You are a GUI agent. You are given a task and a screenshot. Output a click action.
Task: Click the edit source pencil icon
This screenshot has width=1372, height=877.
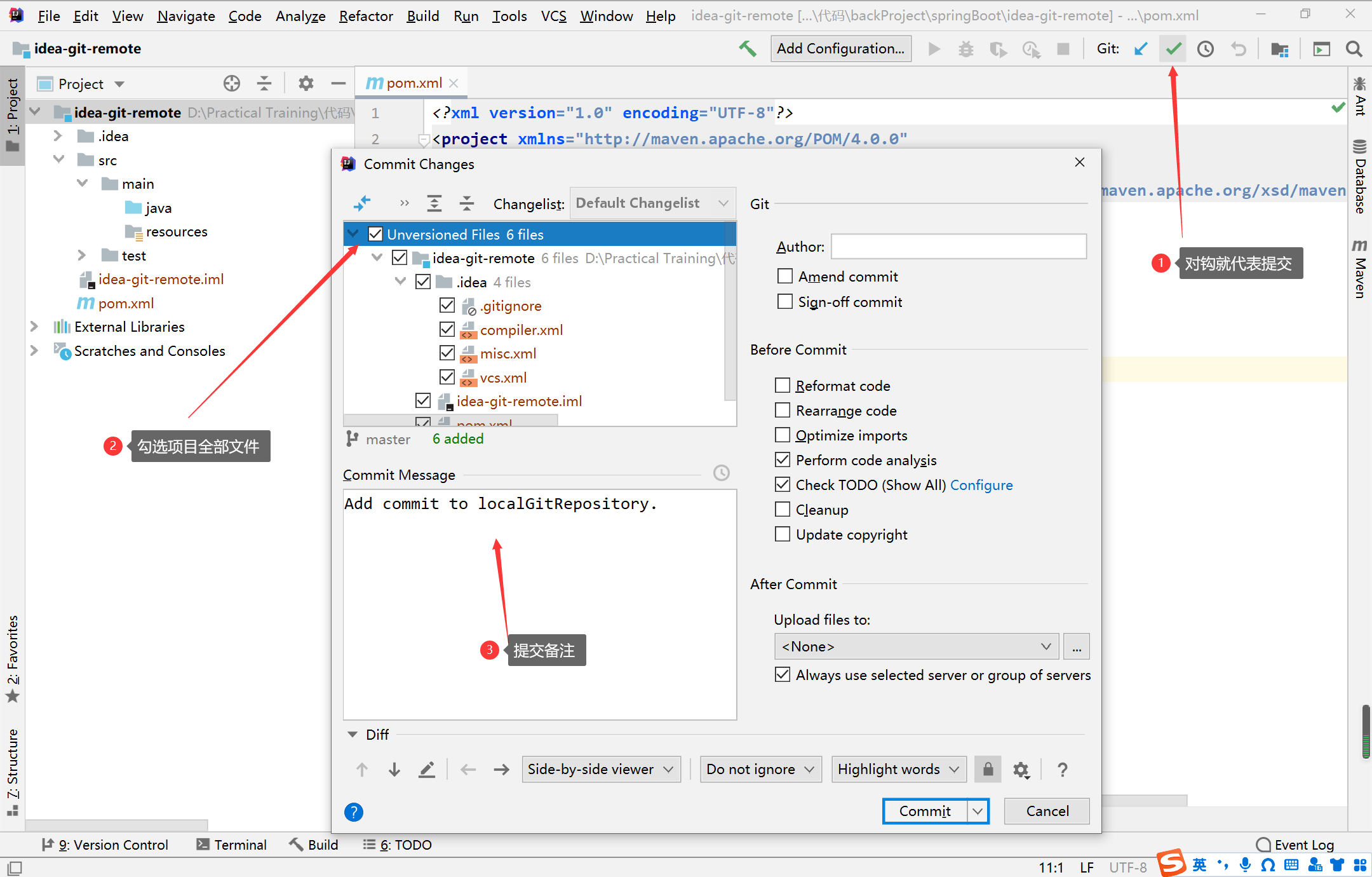coord(427,770)
